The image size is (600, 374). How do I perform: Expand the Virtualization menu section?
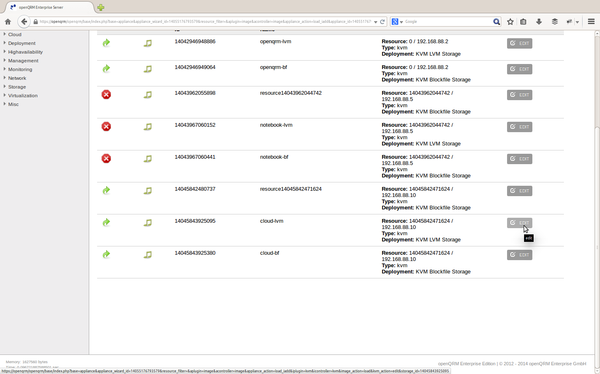[23, 96]
